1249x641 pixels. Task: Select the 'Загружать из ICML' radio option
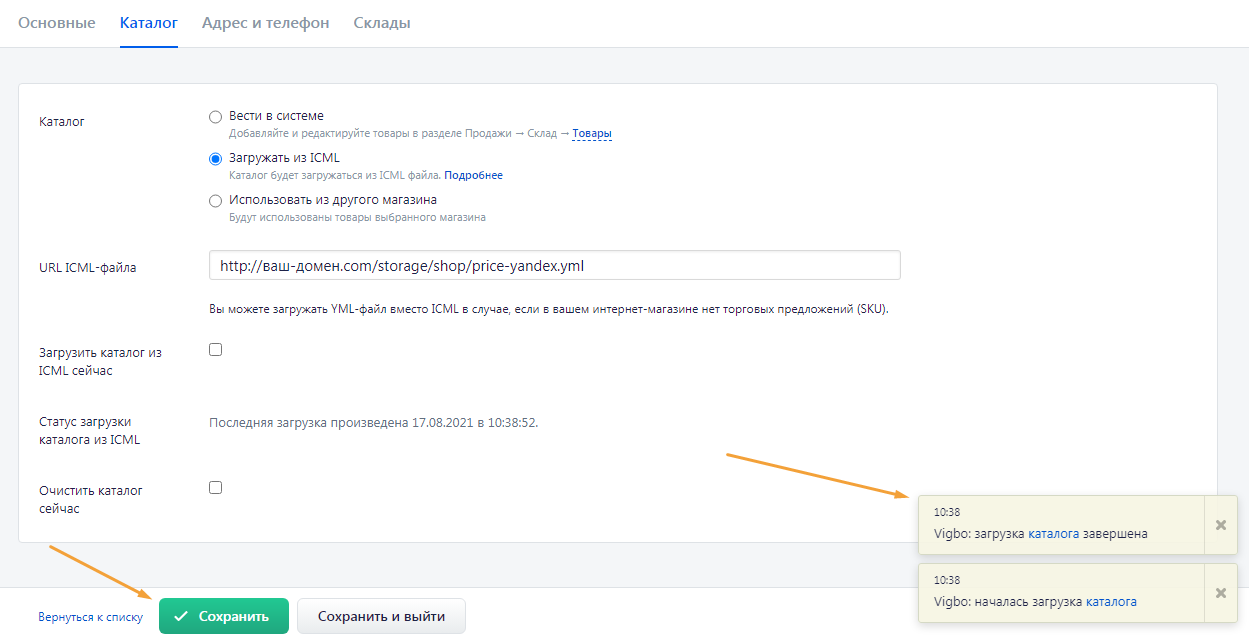[215, 159]
